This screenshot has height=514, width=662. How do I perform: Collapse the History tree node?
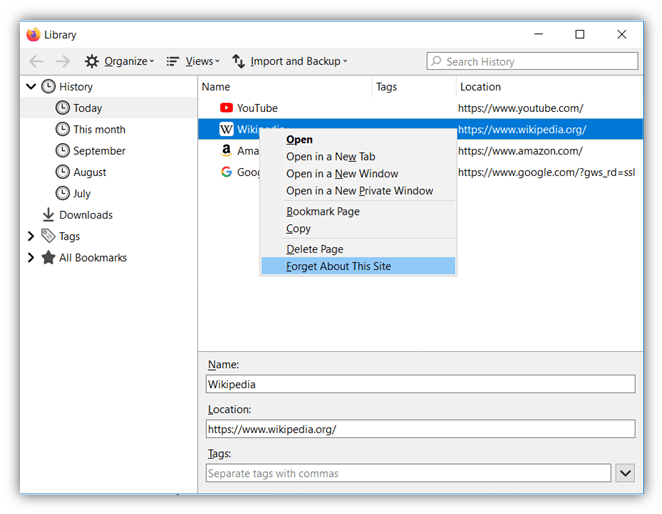pos(31,87)
